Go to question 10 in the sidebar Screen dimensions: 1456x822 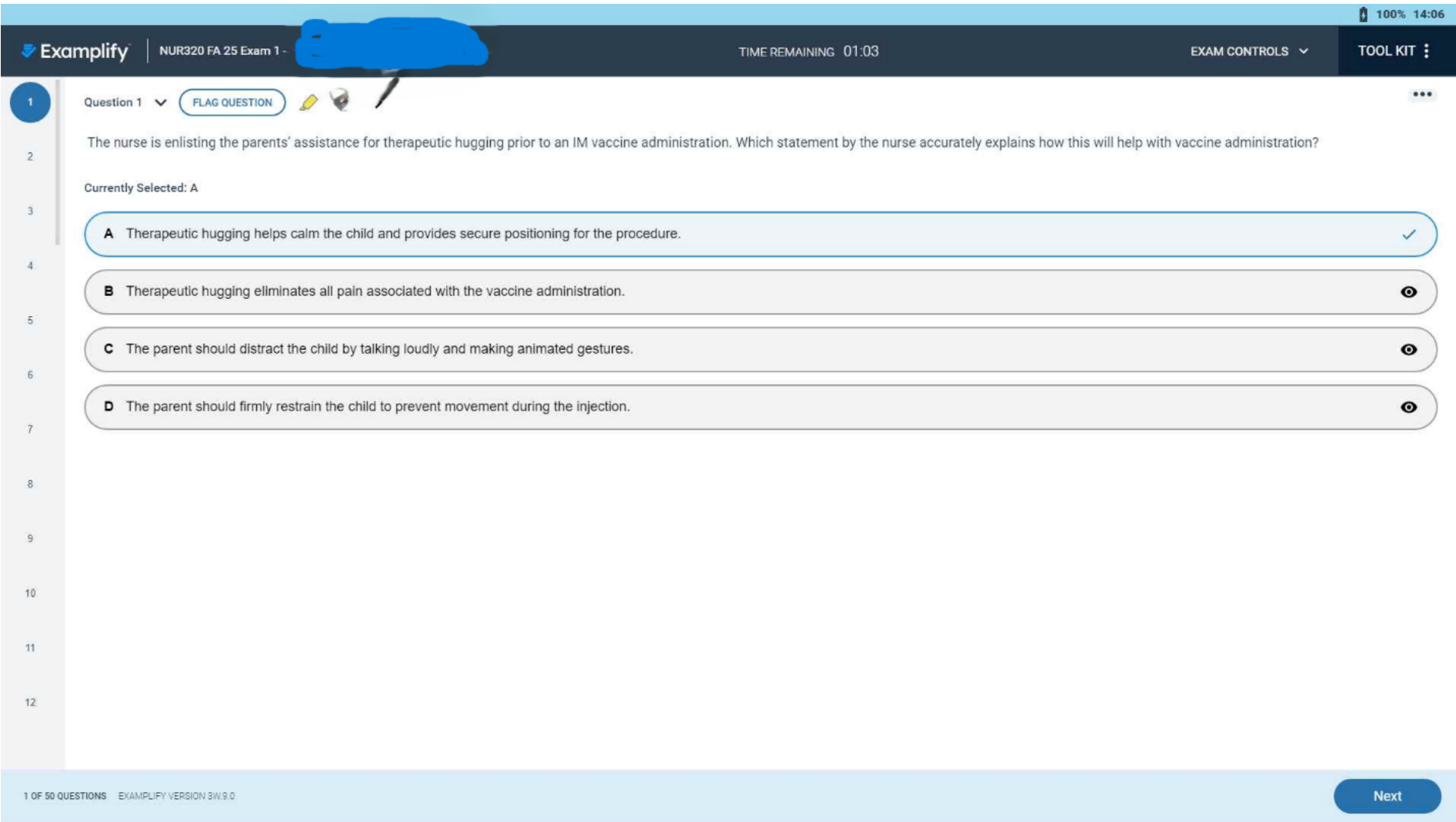(x=30, y=593)
